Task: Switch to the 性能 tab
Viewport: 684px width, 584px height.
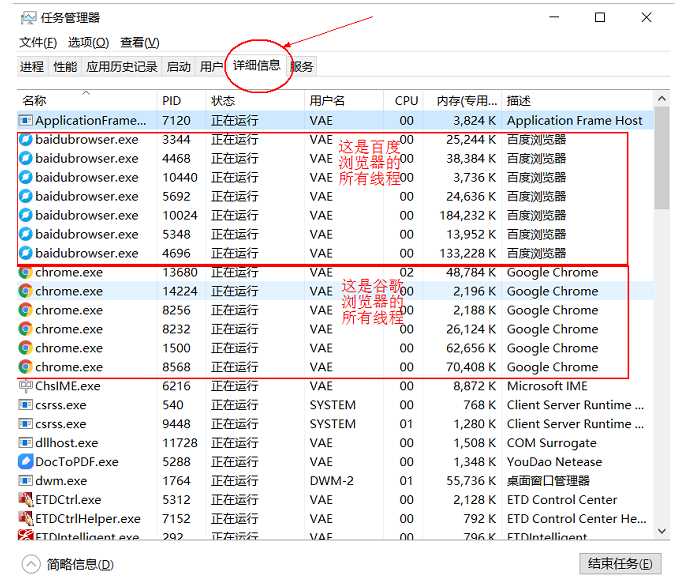Action: coord(65,67)
